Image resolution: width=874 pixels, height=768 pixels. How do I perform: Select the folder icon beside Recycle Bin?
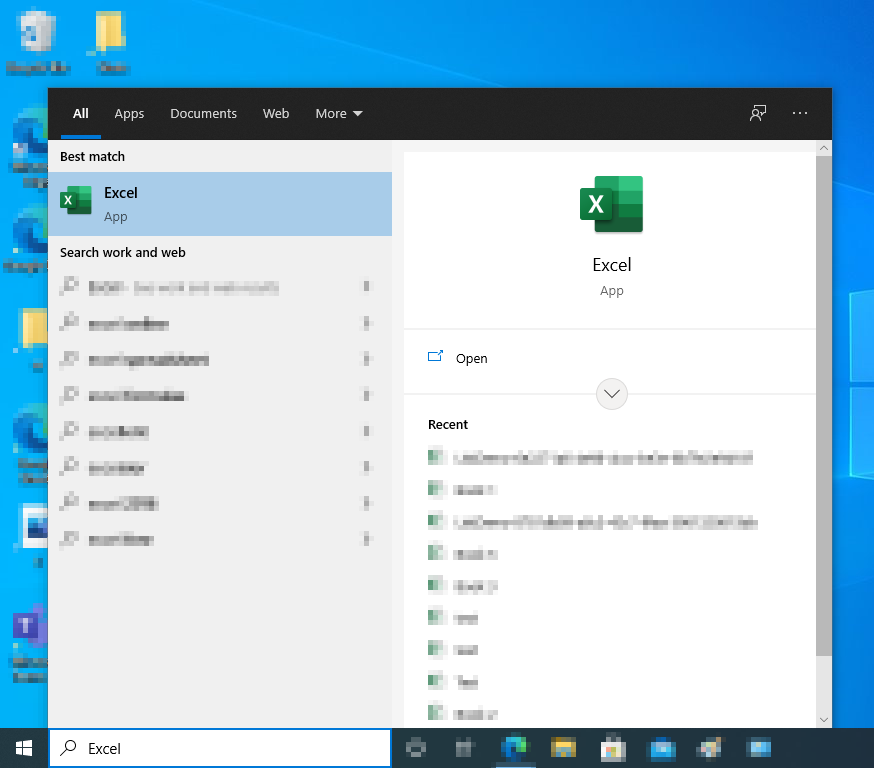110,42
